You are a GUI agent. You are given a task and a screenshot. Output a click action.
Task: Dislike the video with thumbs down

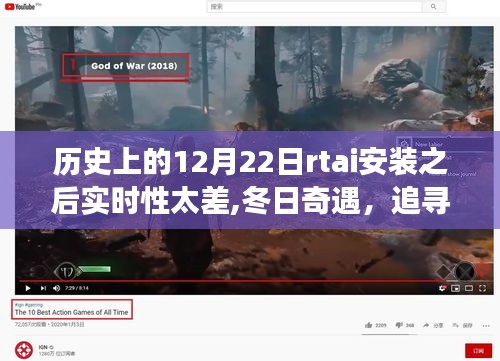click(x=399, y=325)
